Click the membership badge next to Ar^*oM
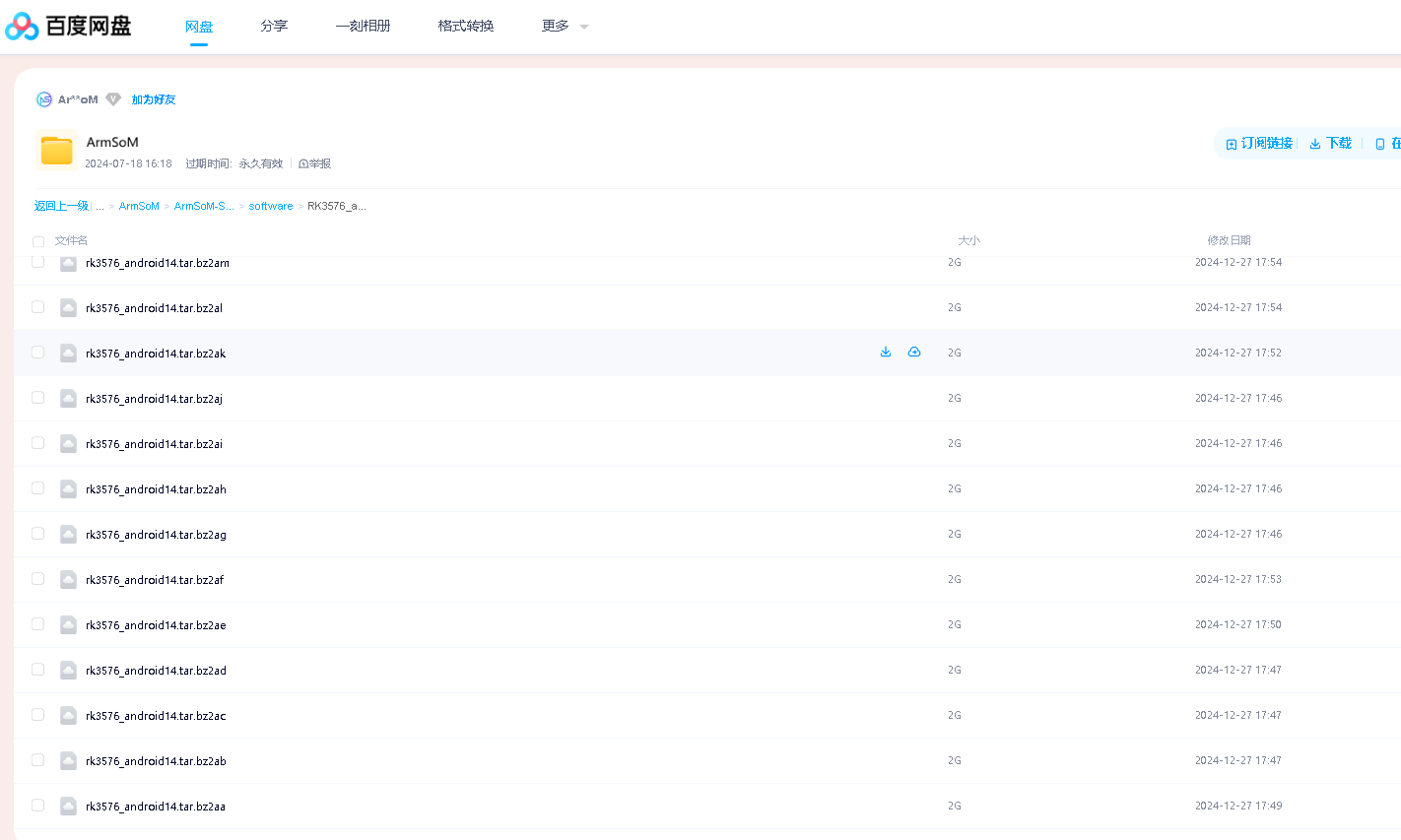Viewport: 1401px width, 840px height. coord(113,98)
